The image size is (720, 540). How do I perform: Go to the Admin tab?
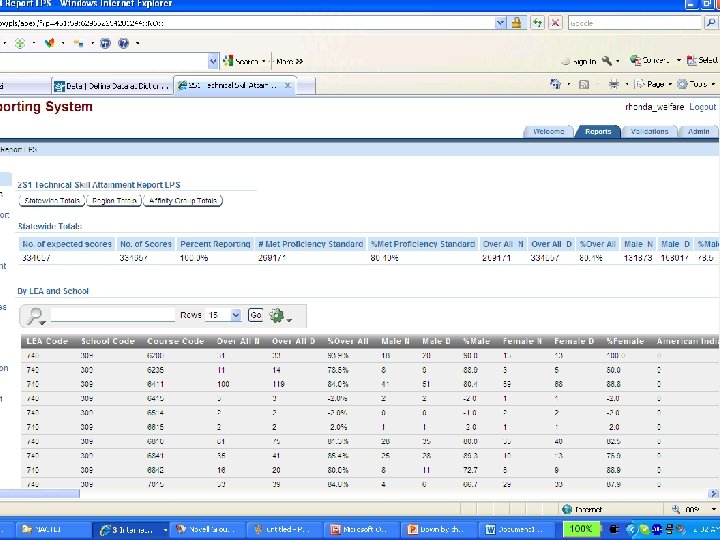click(698, 131)
